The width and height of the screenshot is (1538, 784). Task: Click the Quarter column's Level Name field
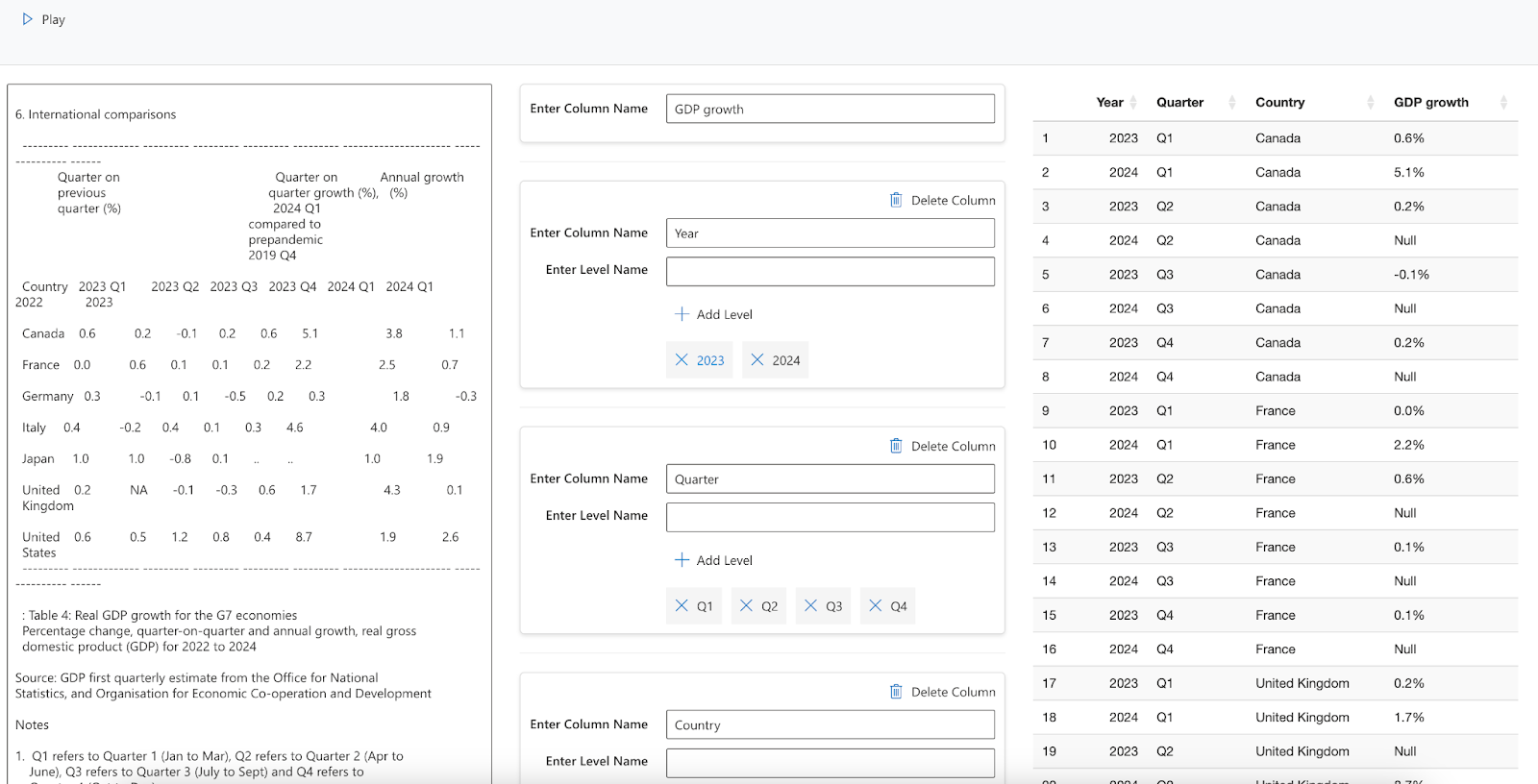tap(830, 517)
